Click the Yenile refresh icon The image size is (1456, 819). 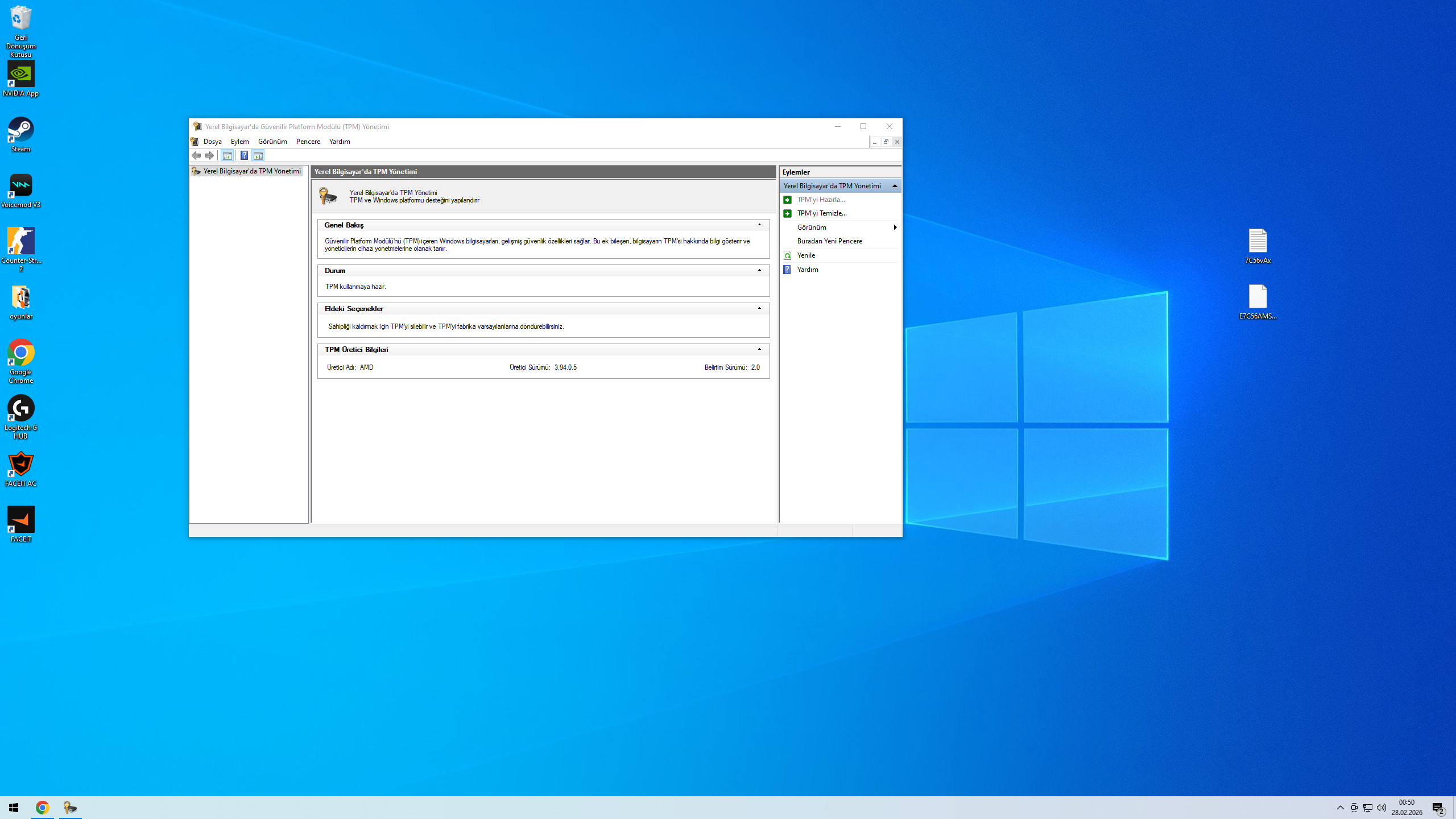[x=787, y=255]
